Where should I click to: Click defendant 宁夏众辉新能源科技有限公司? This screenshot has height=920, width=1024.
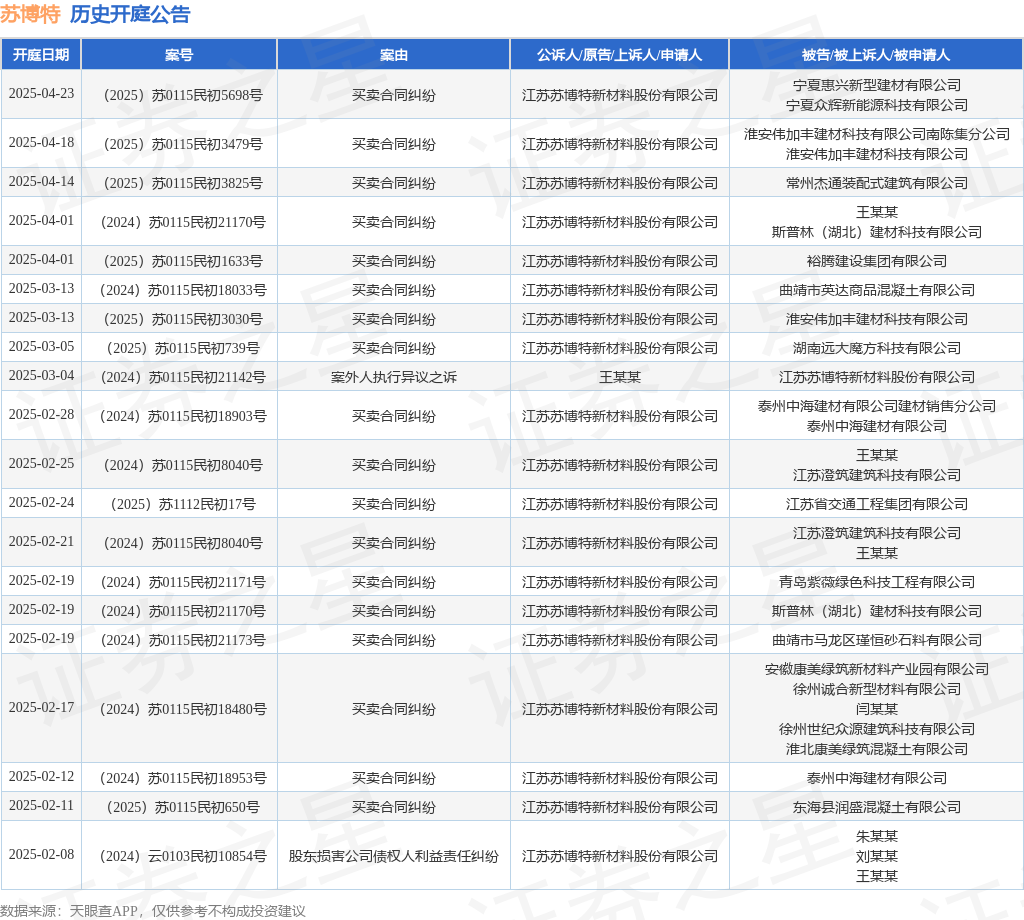click(876, 105)
